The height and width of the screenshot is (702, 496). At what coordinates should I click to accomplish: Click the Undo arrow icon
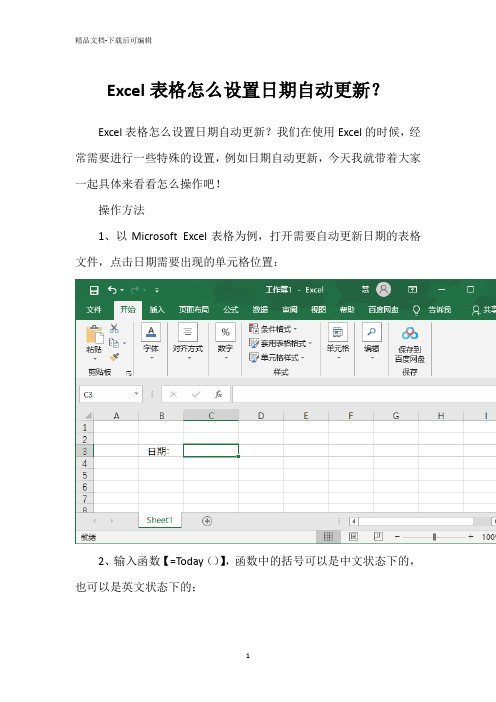pyautogui.click(x=112, y=290)
